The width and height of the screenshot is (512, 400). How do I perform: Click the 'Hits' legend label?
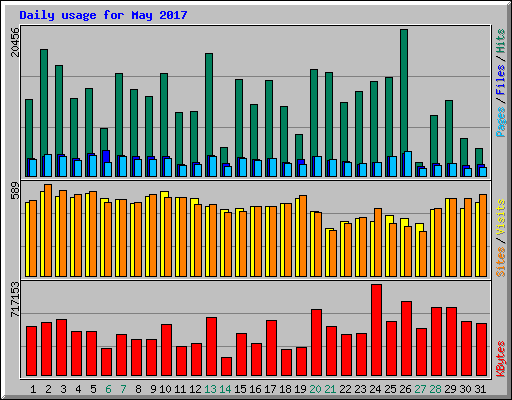click(501, 41)
